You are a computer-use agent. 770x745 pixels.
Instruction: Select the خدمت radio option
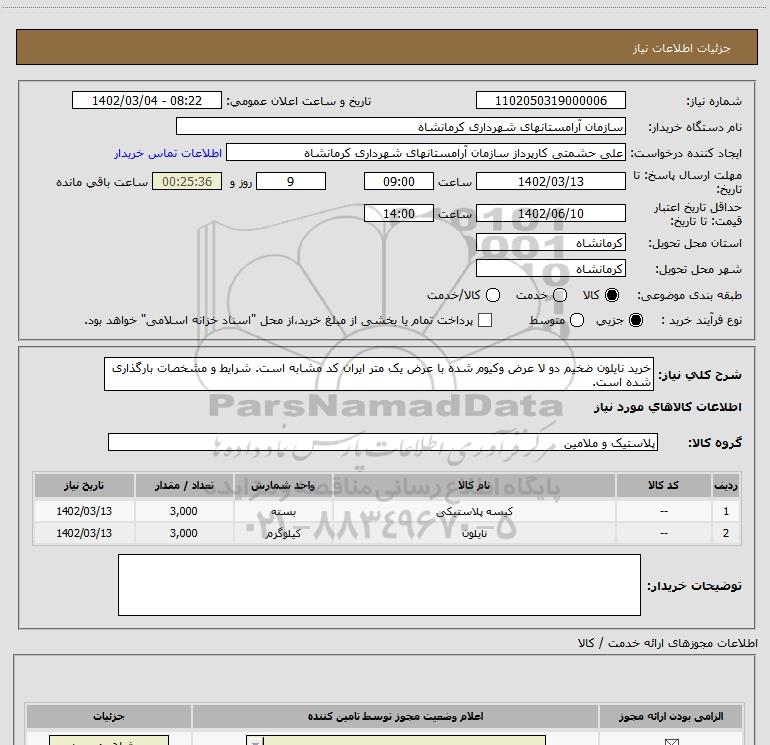[559, 296]
